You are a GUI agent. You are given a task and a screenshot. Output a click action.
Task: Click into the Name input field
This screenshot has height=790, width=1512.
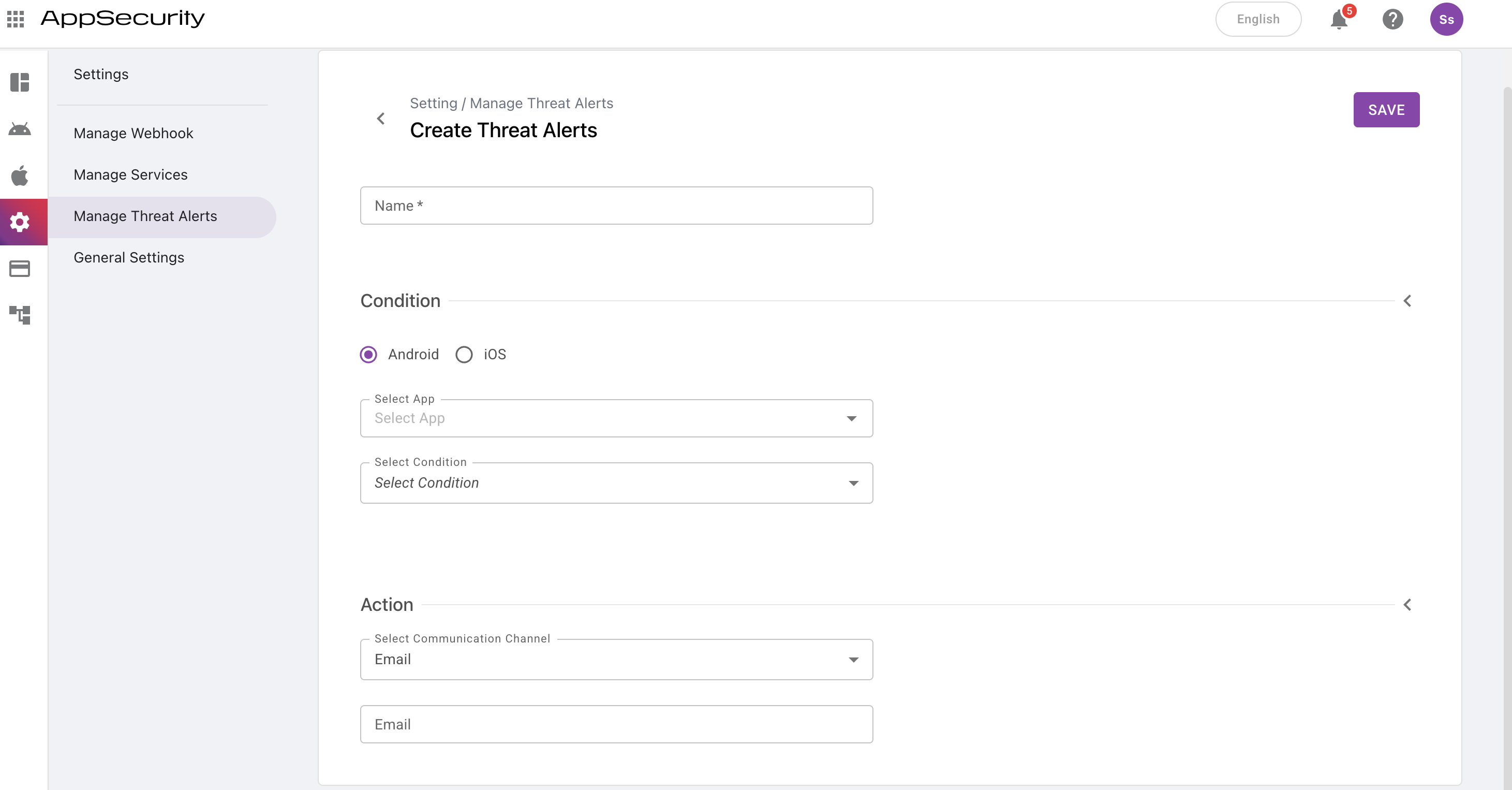coord(616,206)
